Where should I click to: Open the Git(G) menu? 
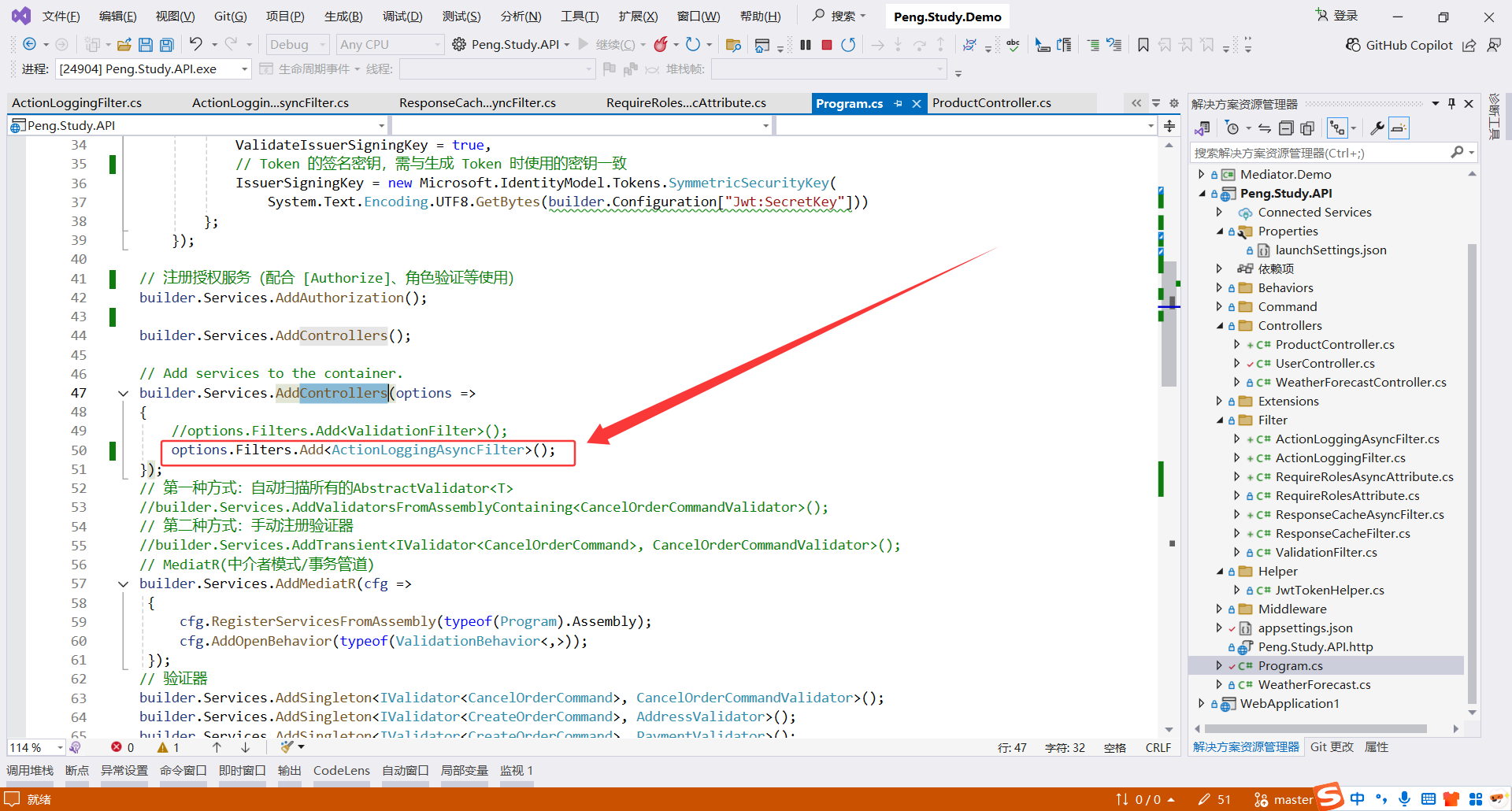point(231,17)
